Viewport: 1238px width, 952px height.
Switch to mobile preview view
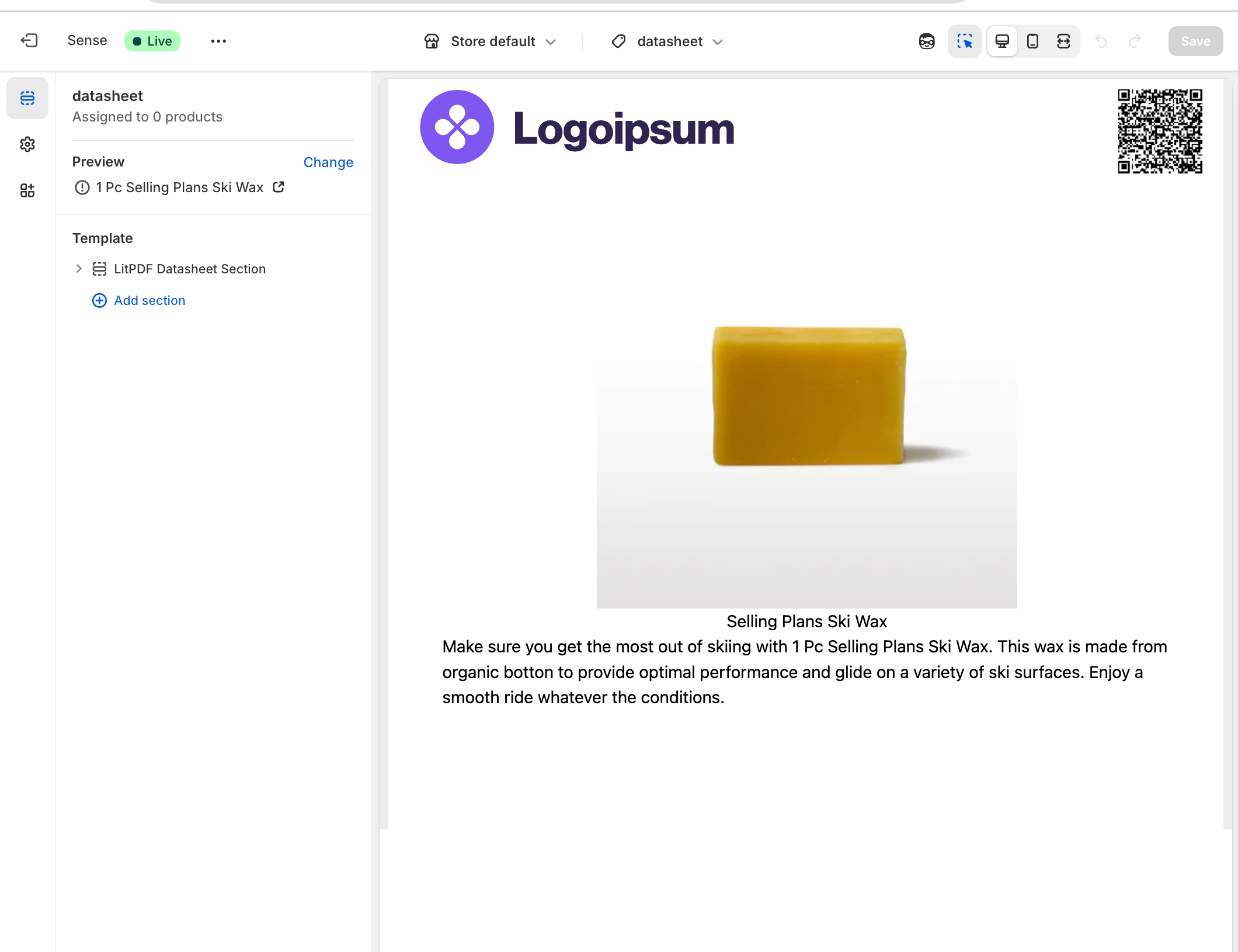(x=1032, y=41)
